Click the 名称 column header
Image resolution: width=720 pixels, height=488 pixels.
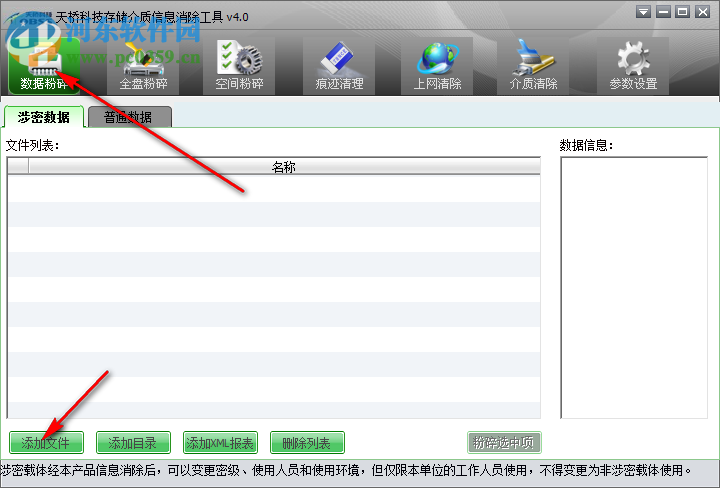[284, 166]
